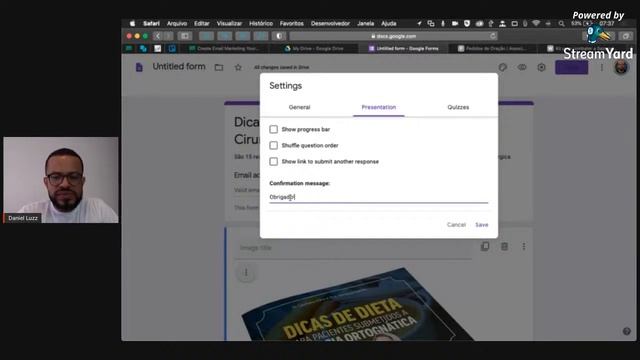Image resolution: width=640 pixels, height=360 pixels.
Task: Check Show link to submit another response
Action: 273,162
